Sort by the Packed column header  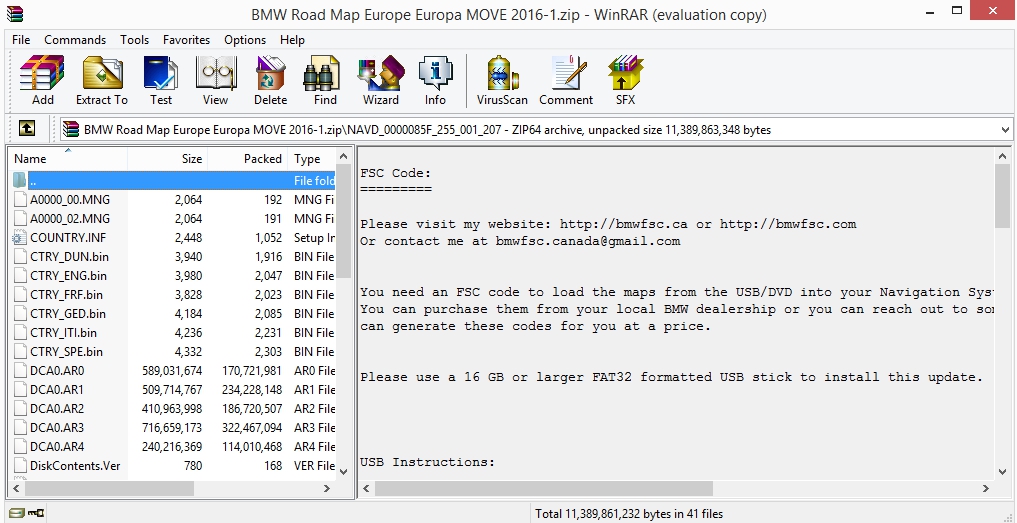(x=248, y=158)
